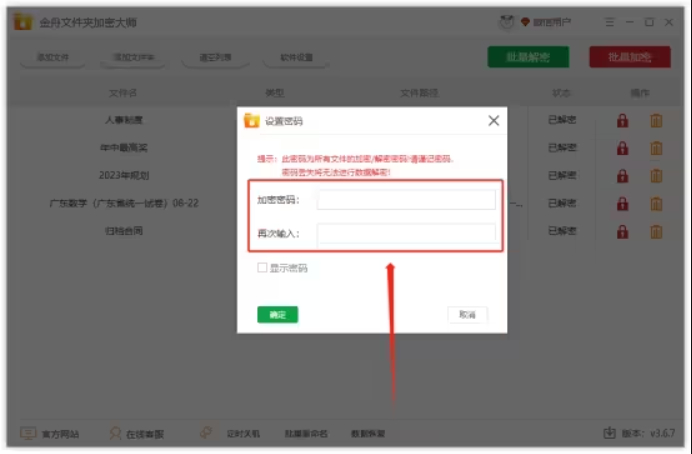The height and width of the screenshot is (454, 692).
Task: Open 数据恢复 in the bottom bar
Action: click(x=368, y=434)
